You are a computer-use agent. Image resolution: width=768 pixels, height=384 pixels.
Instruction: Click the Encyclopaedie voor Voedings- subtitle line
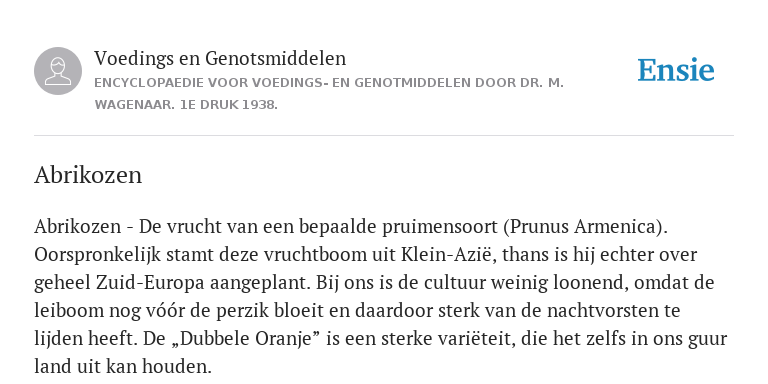(329, 83)
